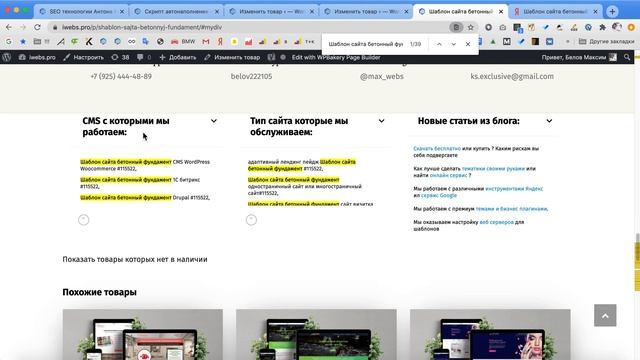Image resolution: width=640 pixels, height=360 pixels.
Task: Open the iwebs.pro site menu
Action: pyautogui.click(x=37, y=57)
